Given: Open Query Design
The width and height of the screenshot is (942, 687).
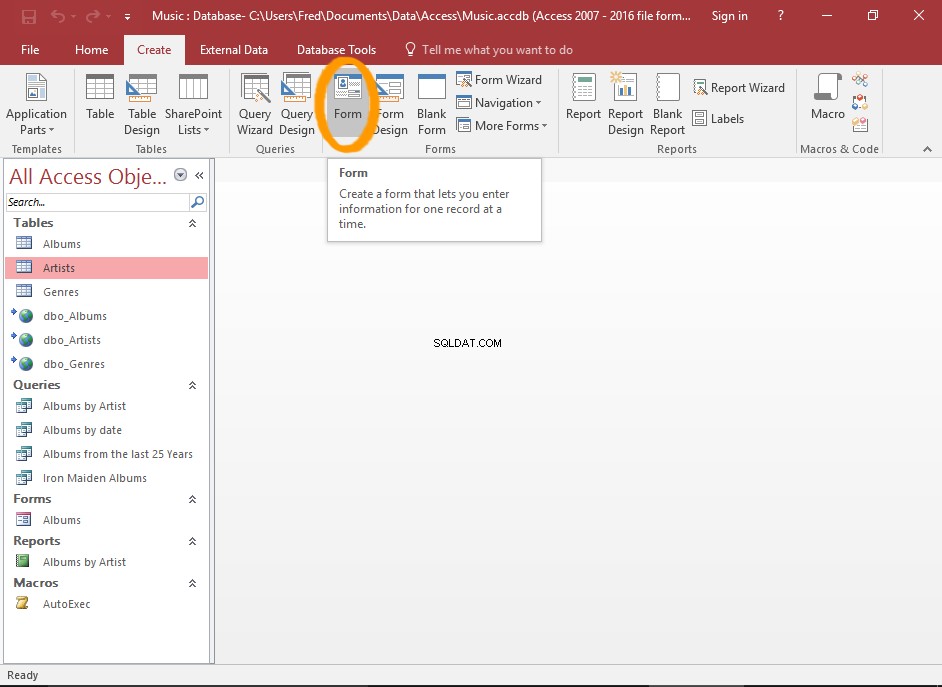Looking at the screenshot, I should [x=297, y=104].
